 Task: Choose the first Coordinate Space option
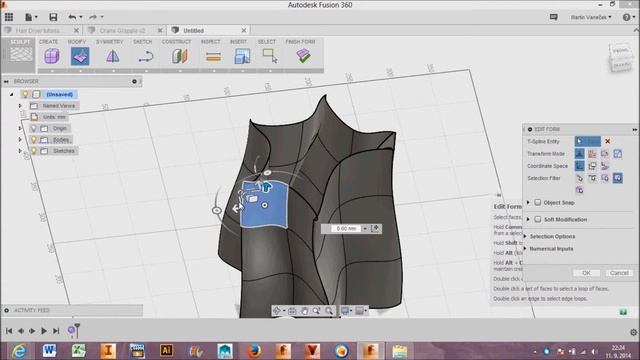click(x=579, y=166)
